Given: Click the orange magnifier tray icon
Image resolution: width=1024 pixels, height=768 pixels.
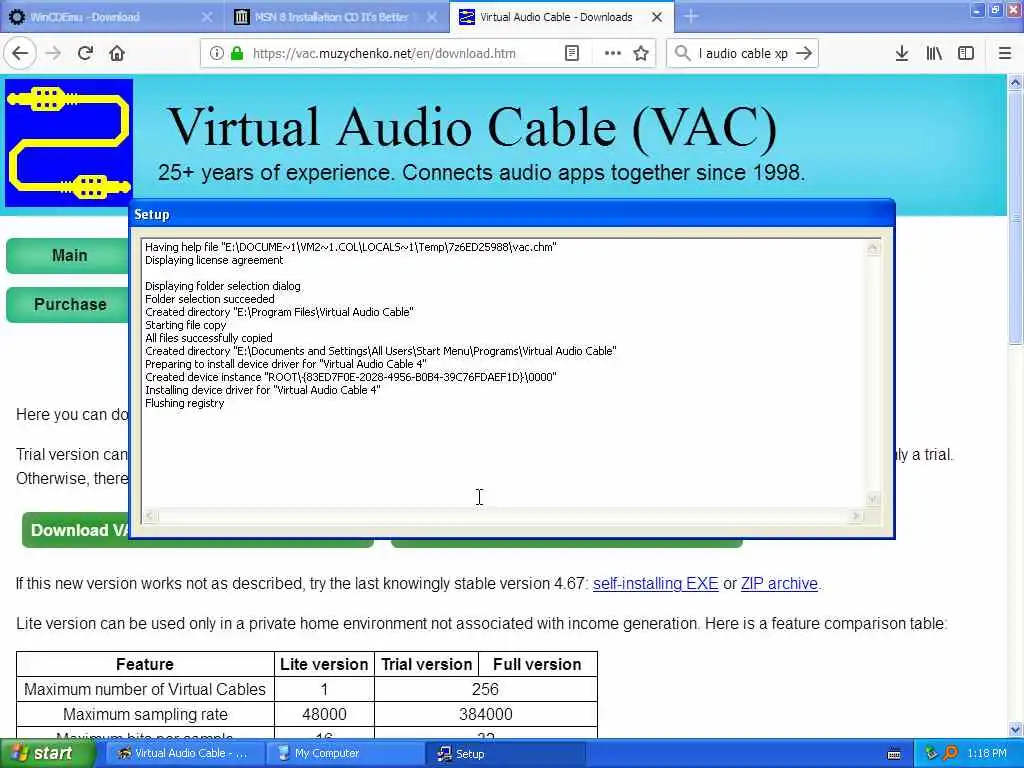Looking at the screenshot, I should point(951,754).
